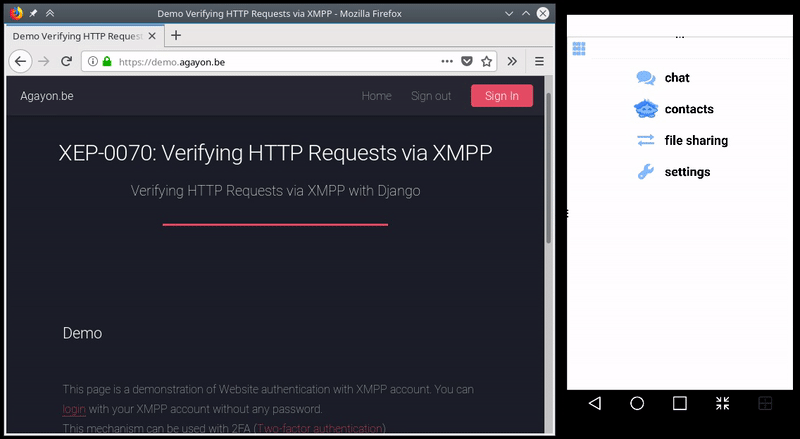Click the contacts avatar icon

[646, 109]
